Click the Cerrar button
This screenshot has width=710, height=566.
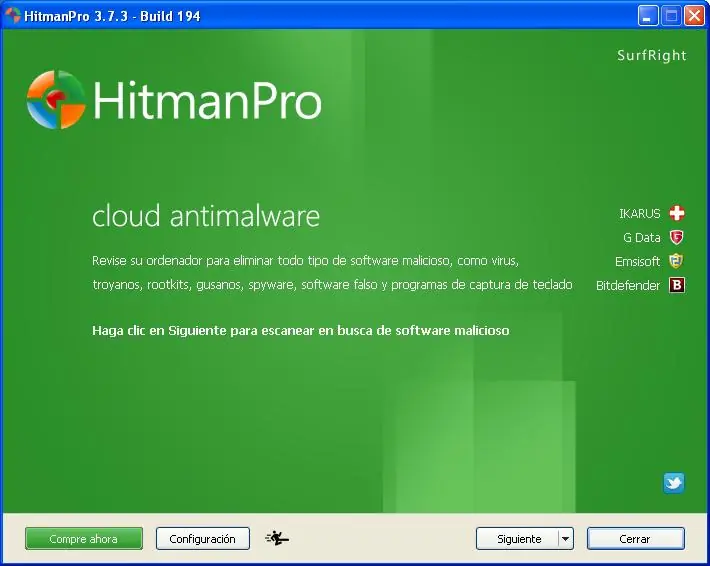[x=636, y=539]
